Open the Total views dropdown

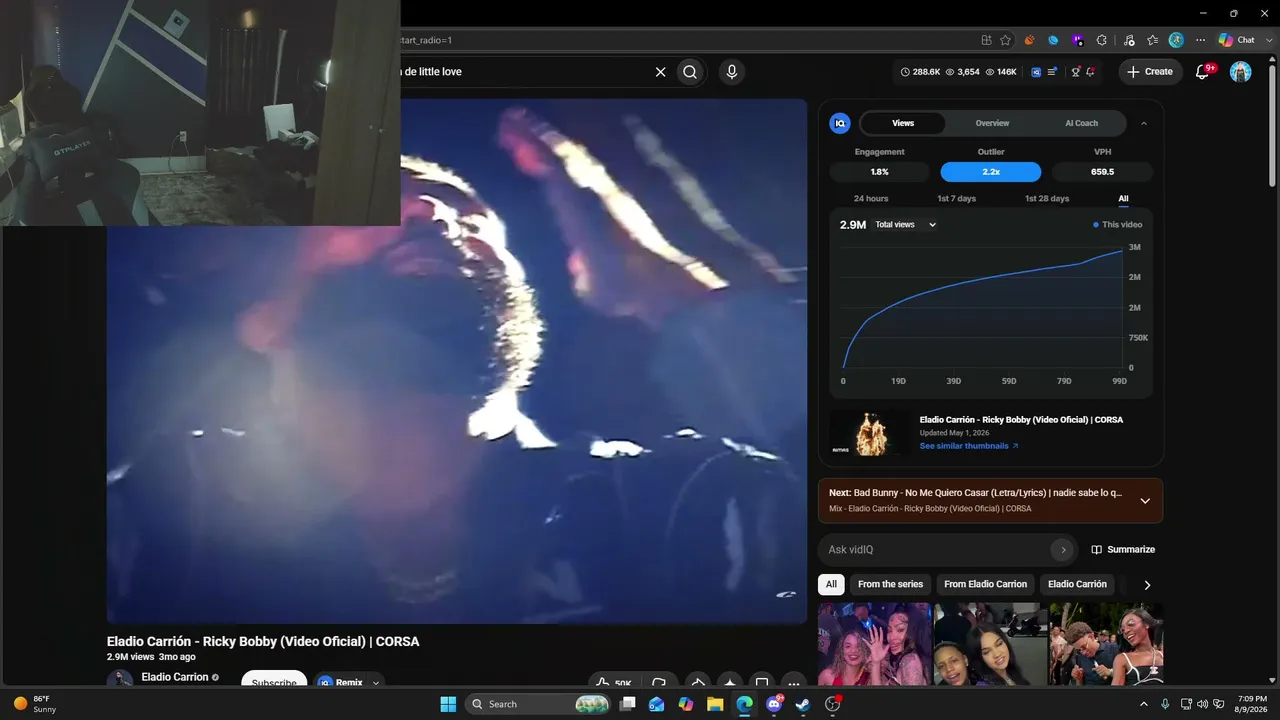click(906, 225)
